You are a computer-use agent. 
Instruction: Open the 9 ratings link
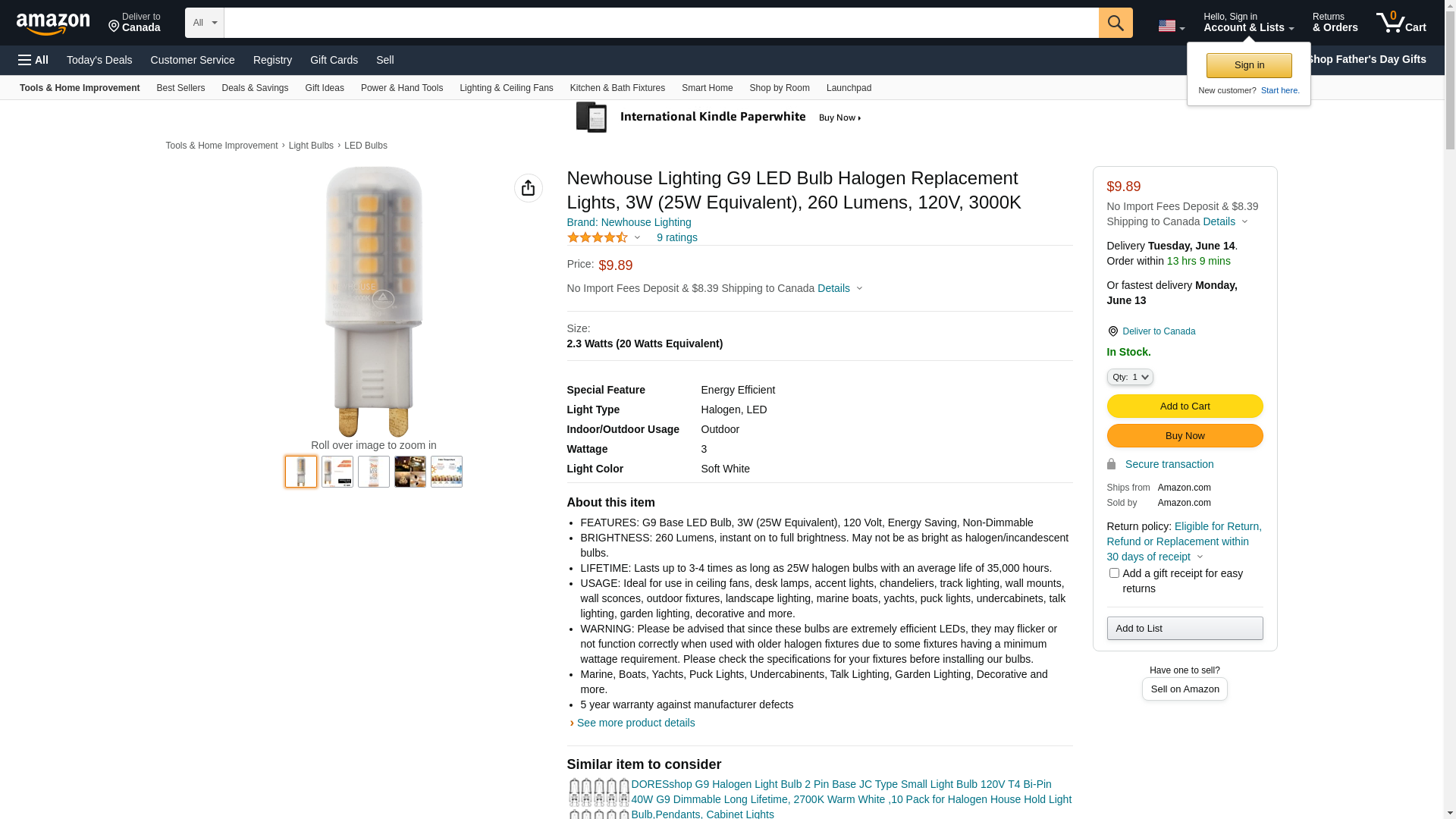point(676,237)
